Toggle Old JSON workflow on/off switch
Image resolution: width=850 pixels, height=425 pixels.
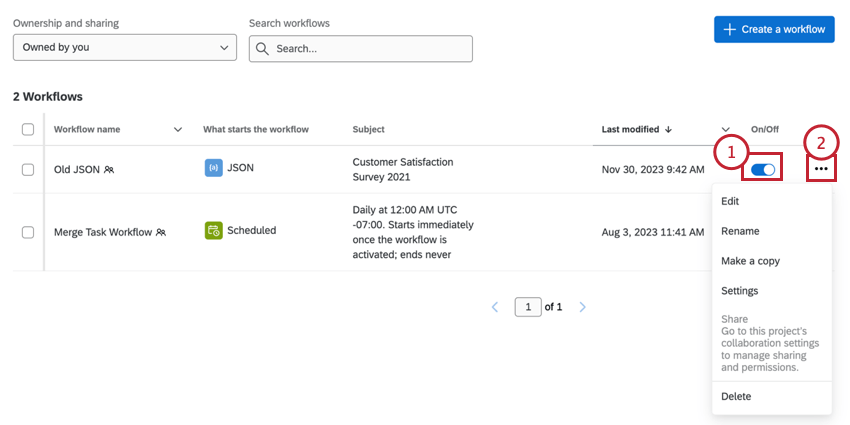(763, 169)
